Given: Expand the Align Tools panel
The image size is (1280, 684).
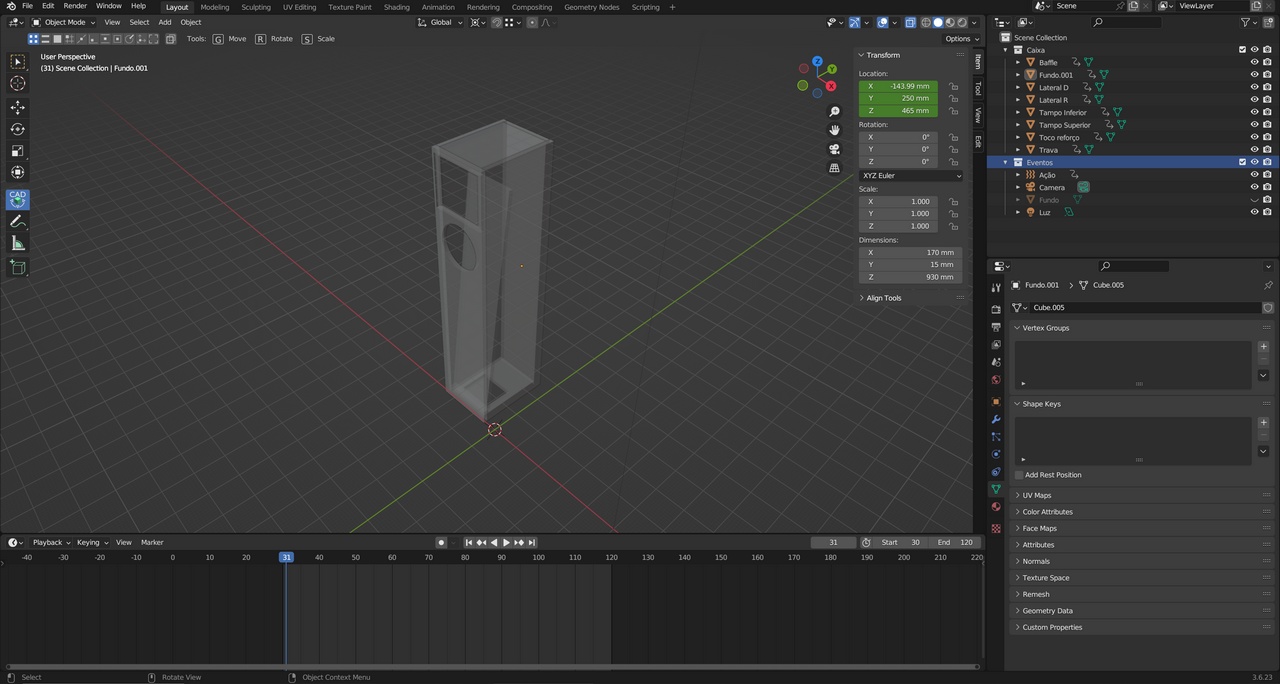Looking at the screenshot, I should pyautogui.click(x=883, y=298).
